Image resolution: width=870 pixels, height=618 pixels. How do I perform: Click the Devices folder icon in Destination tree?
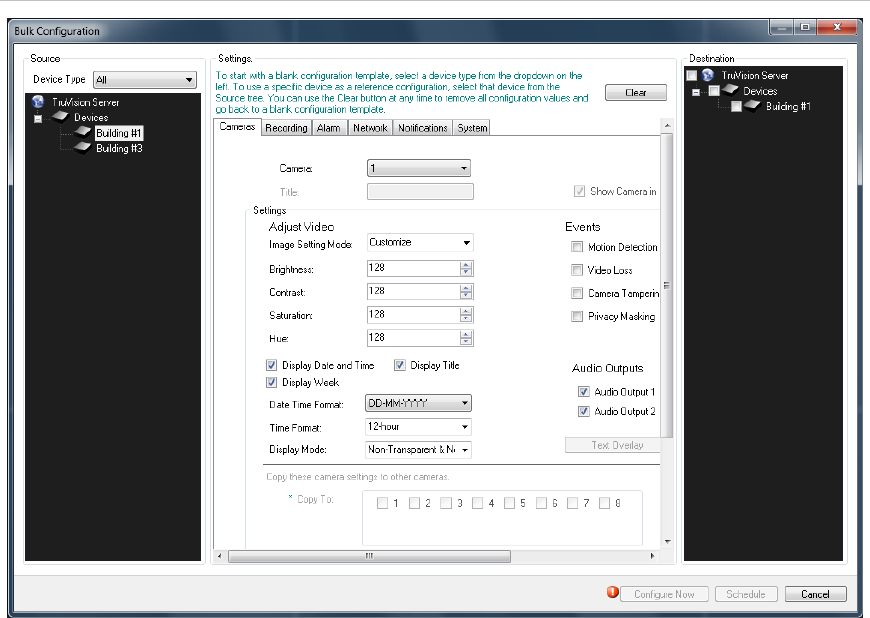(730, 90)
